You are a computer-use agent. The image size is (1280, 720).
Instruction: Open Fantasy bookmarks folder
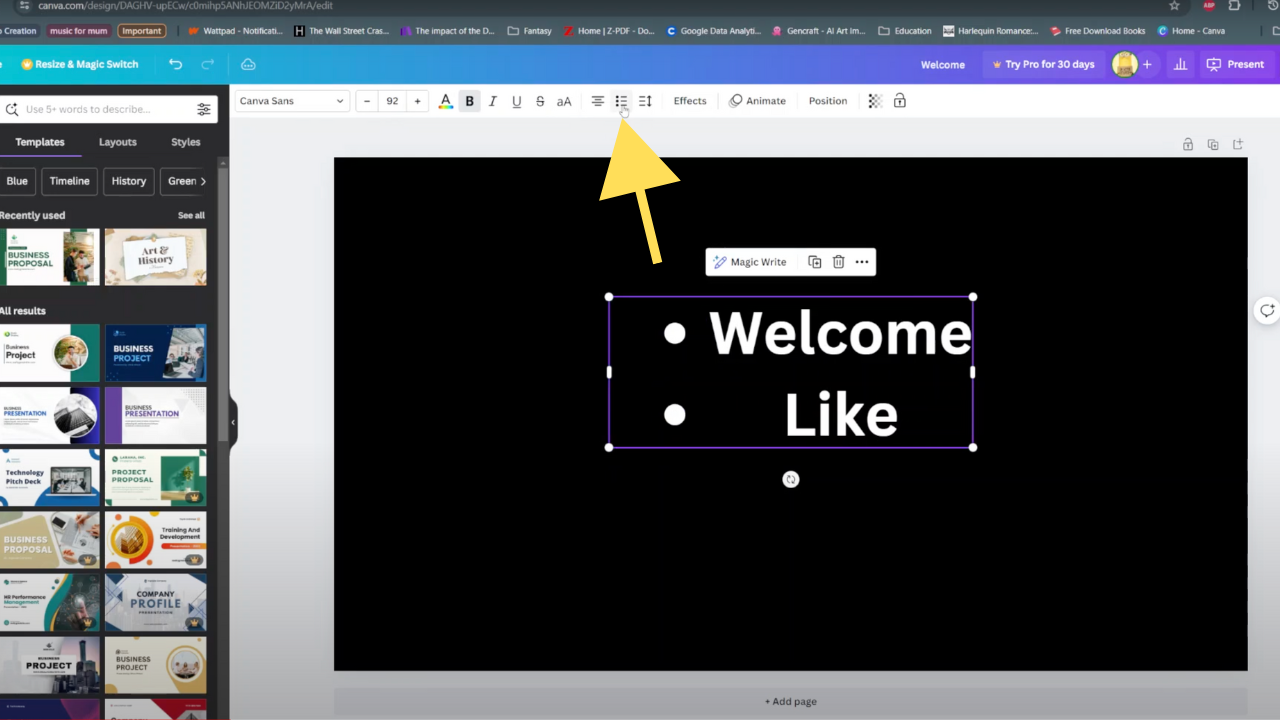tap(529, 31)
